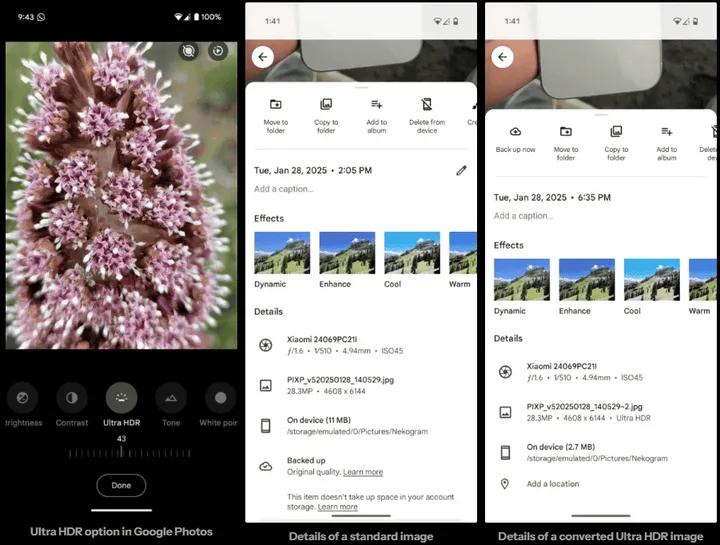This screenshot has width=720, height=545.
Task: Click Add a caption field under 6:35 PM date
Action: coord(523,216)
